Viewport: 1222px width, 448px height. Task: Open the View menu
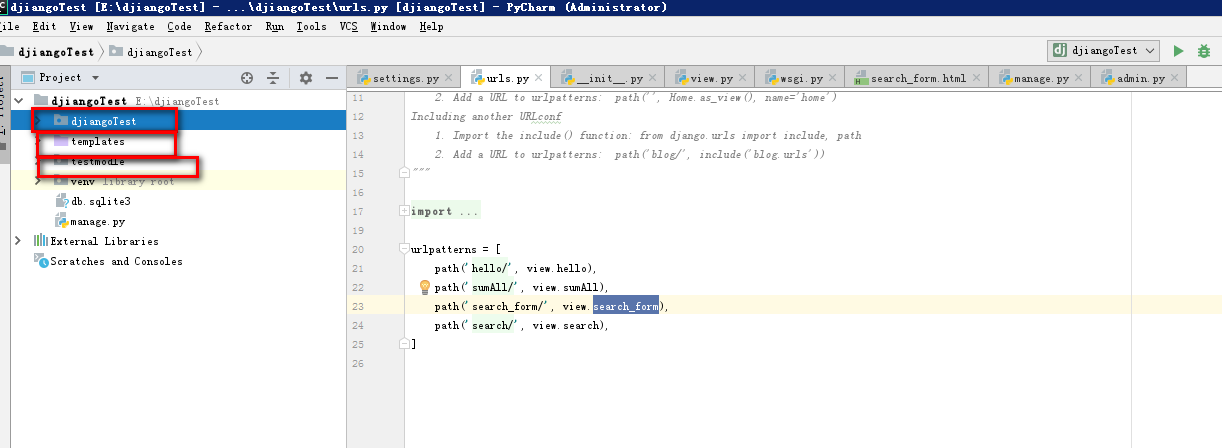click(81, 27)
